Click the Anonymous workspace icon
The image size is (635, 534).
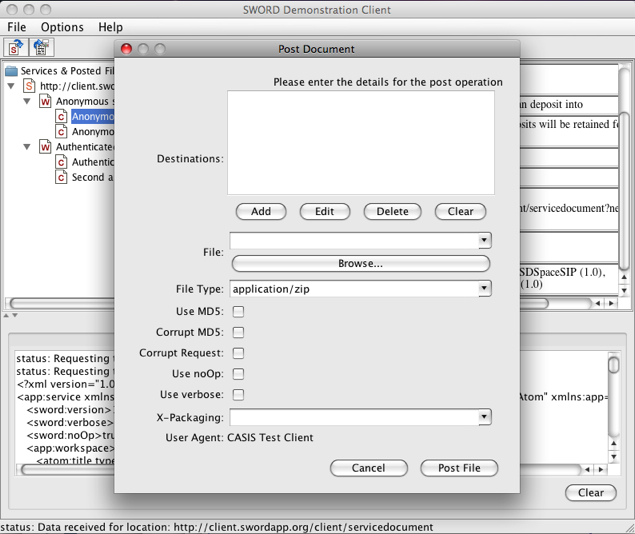pos(45,101)
